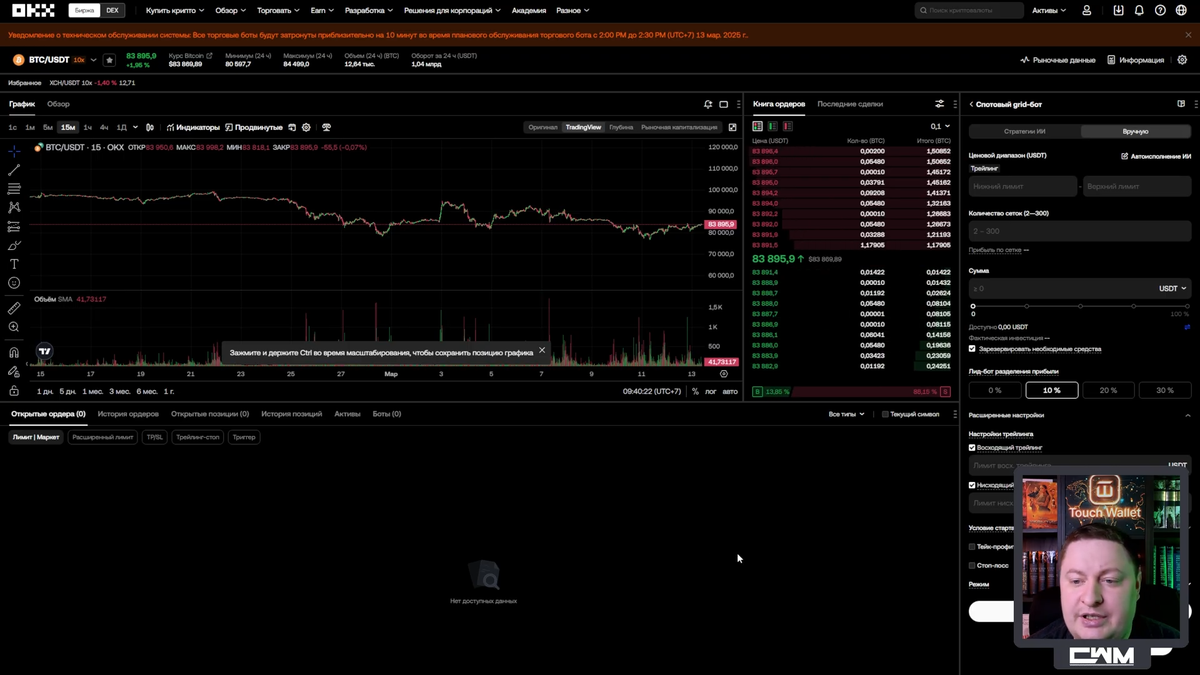Open the language globe icon
1200x675 pixels.
1181,10
